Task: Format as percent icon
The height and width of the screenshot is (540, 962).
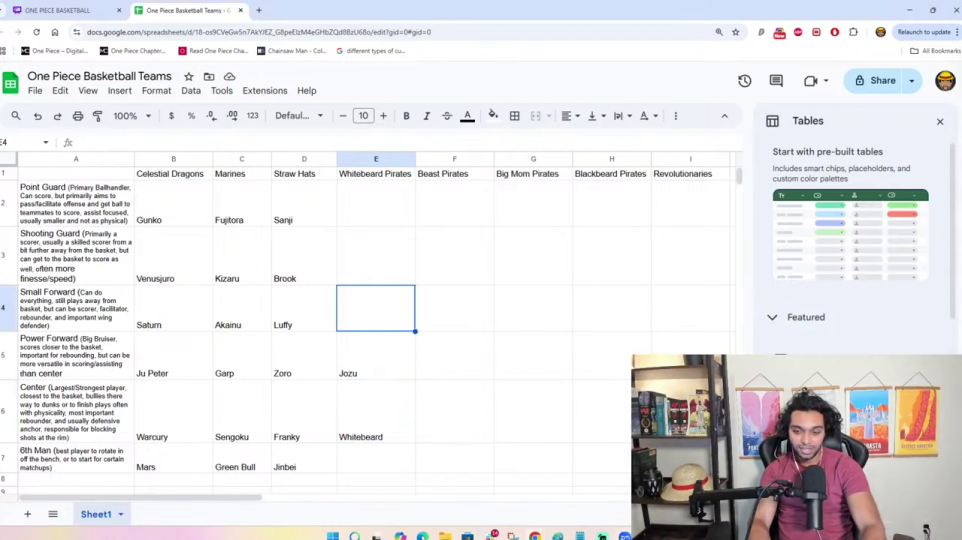Action: tap(191, 116)
